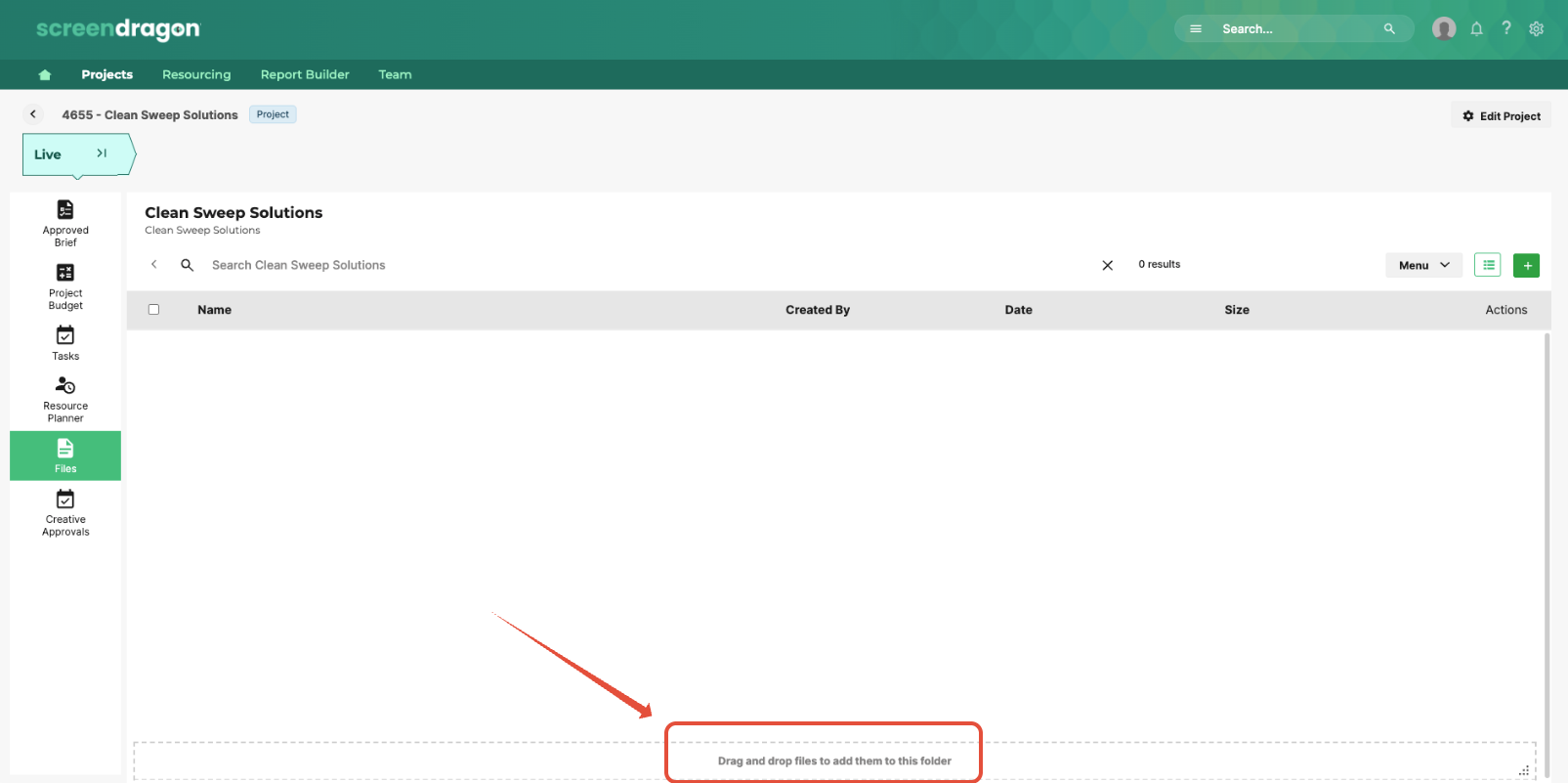Open the Resourcing tab

[196, 74]
